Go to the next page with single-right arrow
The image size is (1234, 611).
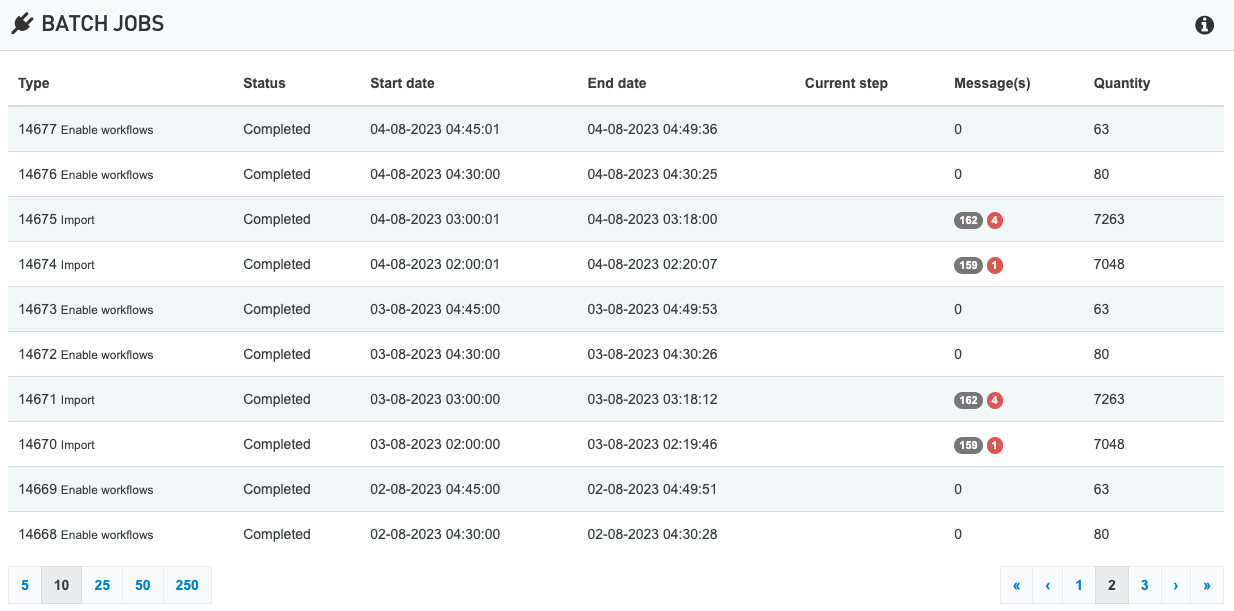pyautogui.click(x=1176, y=585)
